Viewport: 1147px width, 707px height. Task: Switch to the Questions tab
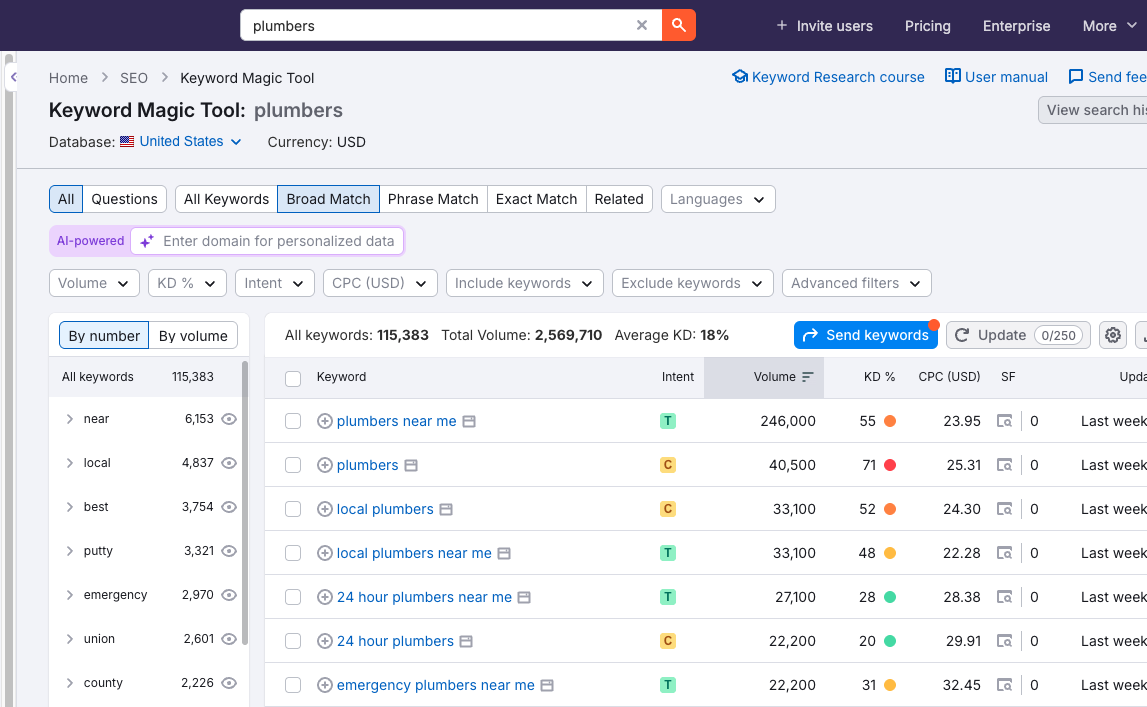click(124, 199)
